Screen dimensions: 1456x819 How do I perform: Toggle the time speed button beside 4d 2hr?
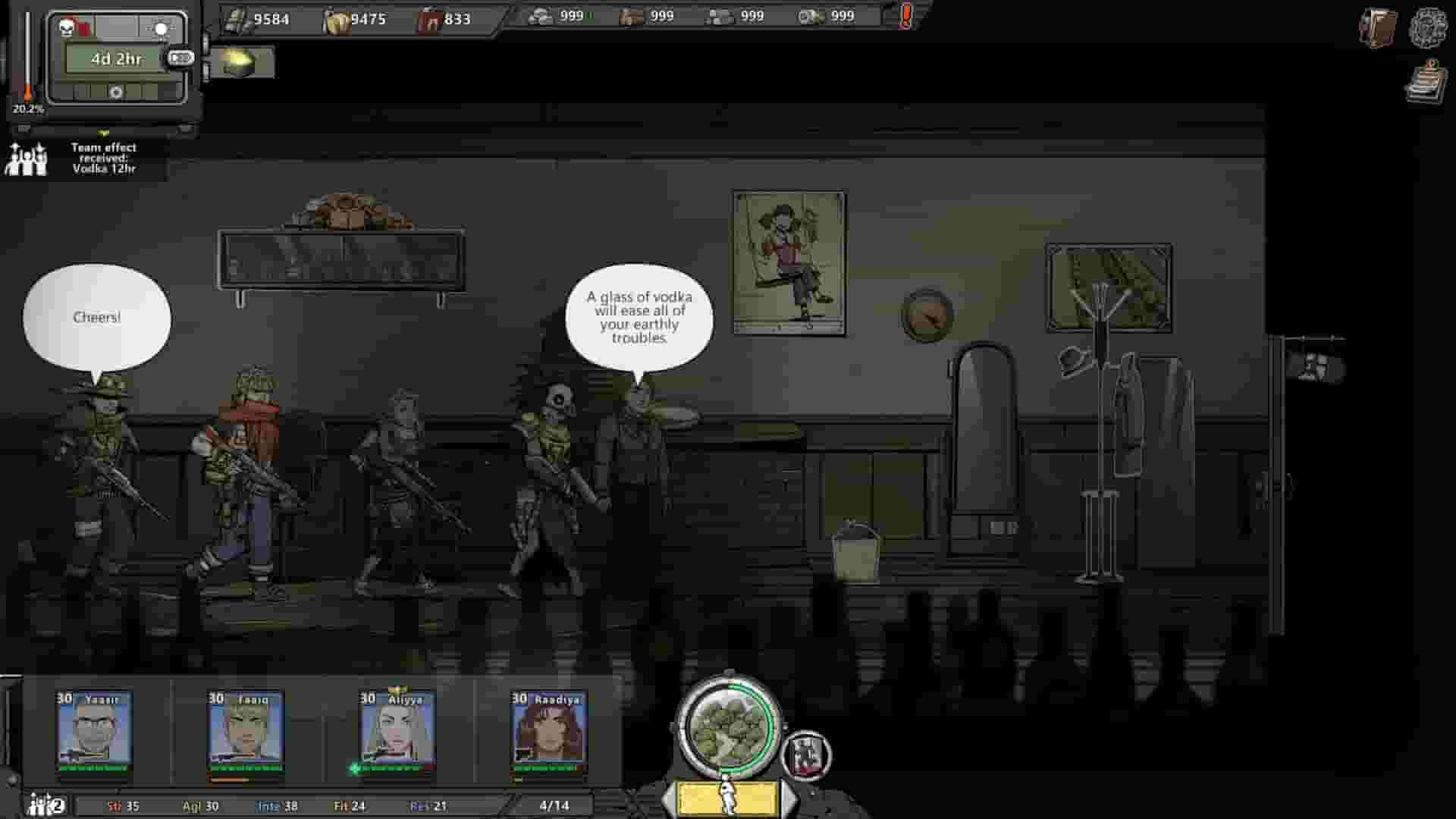(181, 58)
